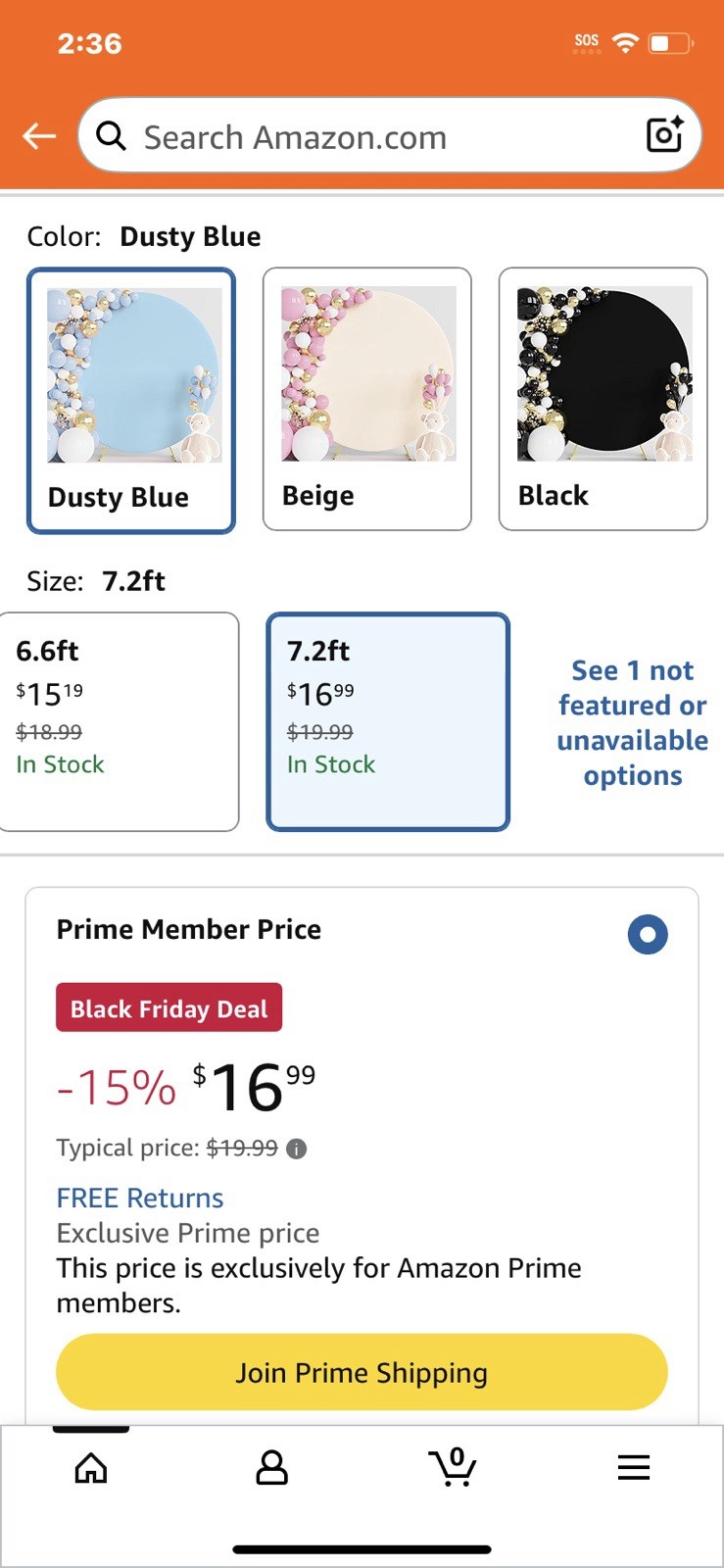Choose the Black color option
Viewport: 724px width, 1568px height.
coord(603,399)
